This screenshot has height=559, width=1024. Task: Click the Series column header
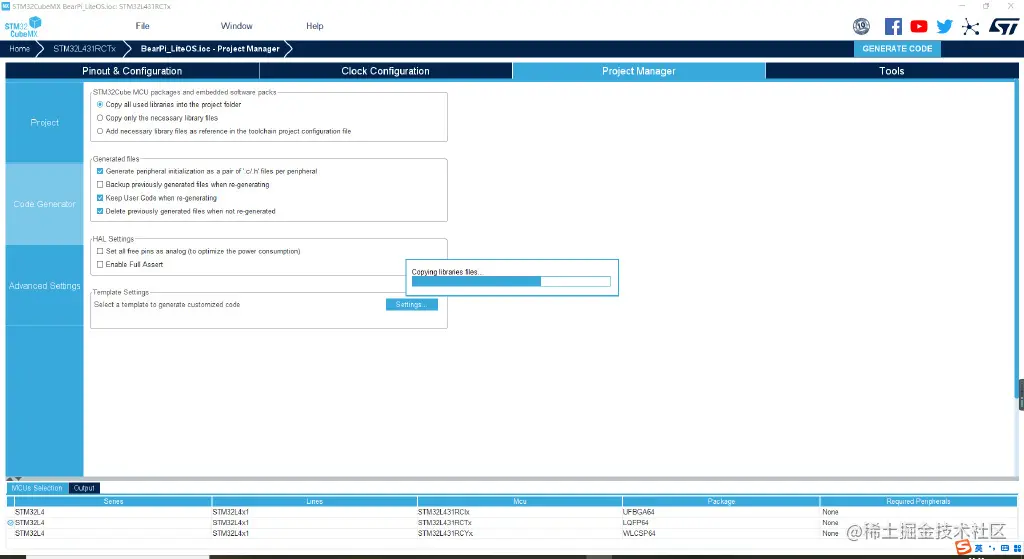click(113, 502)
